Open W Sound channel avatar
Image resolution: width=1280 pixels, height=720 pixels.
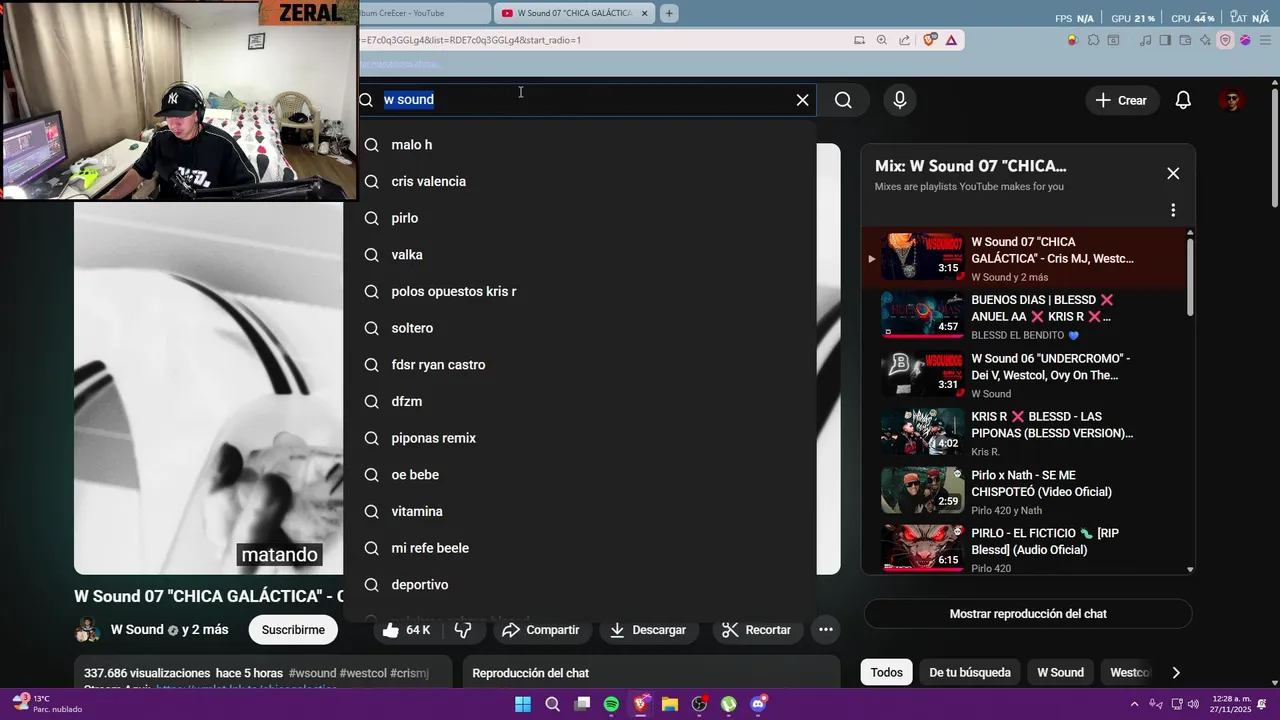(88, 630)
